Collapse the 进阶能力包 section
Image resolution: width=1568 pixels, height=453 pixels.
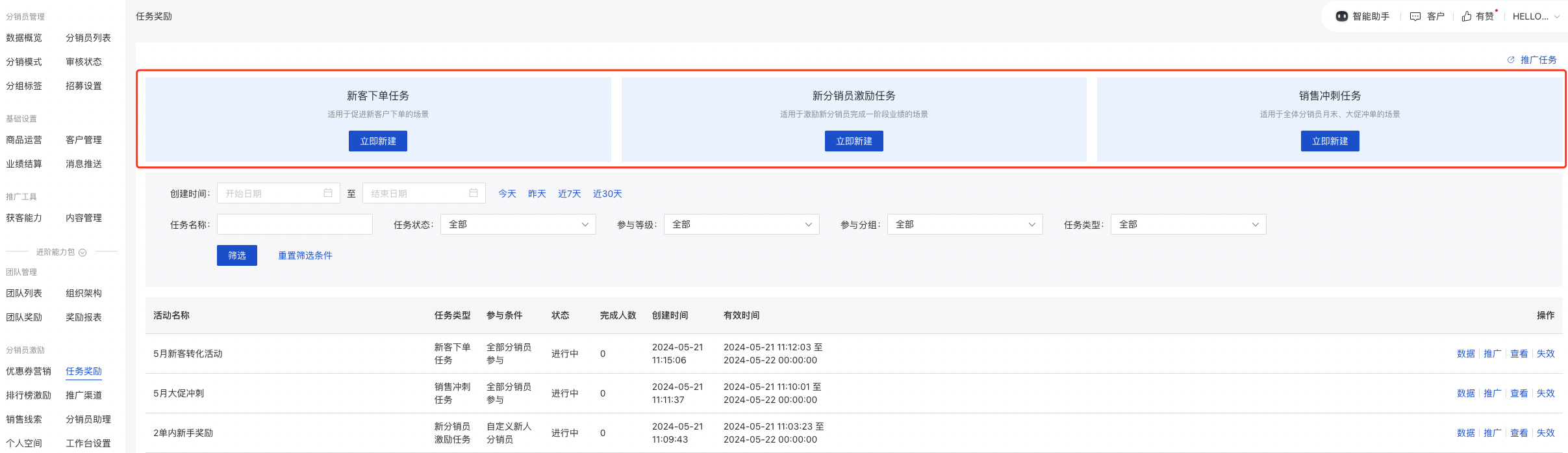pyautogui.click(x=82, y=252)
